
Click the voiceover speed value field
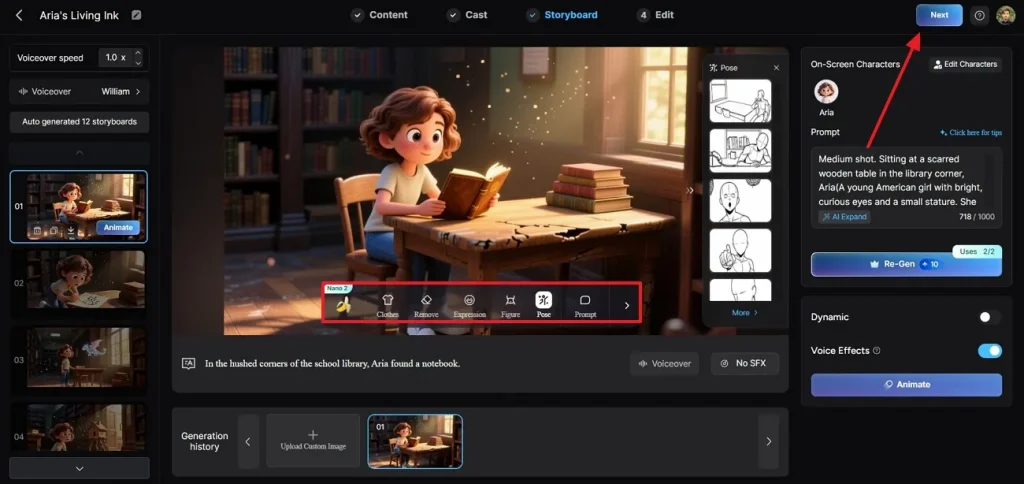pyautogui.click(x=116, y=57)
